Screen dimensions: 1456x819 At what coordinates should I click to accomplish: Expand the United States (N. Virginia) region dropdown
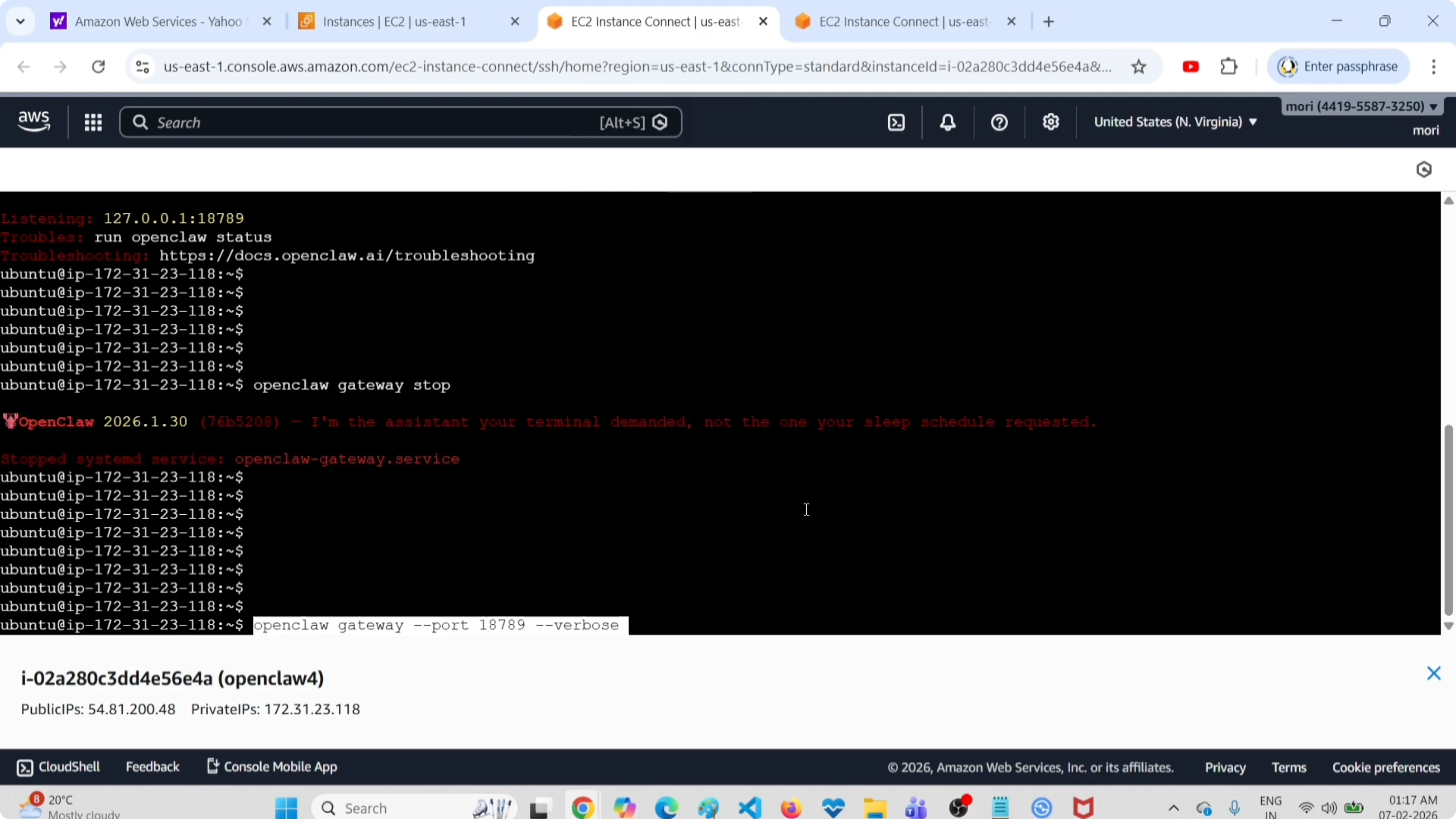1175,122
